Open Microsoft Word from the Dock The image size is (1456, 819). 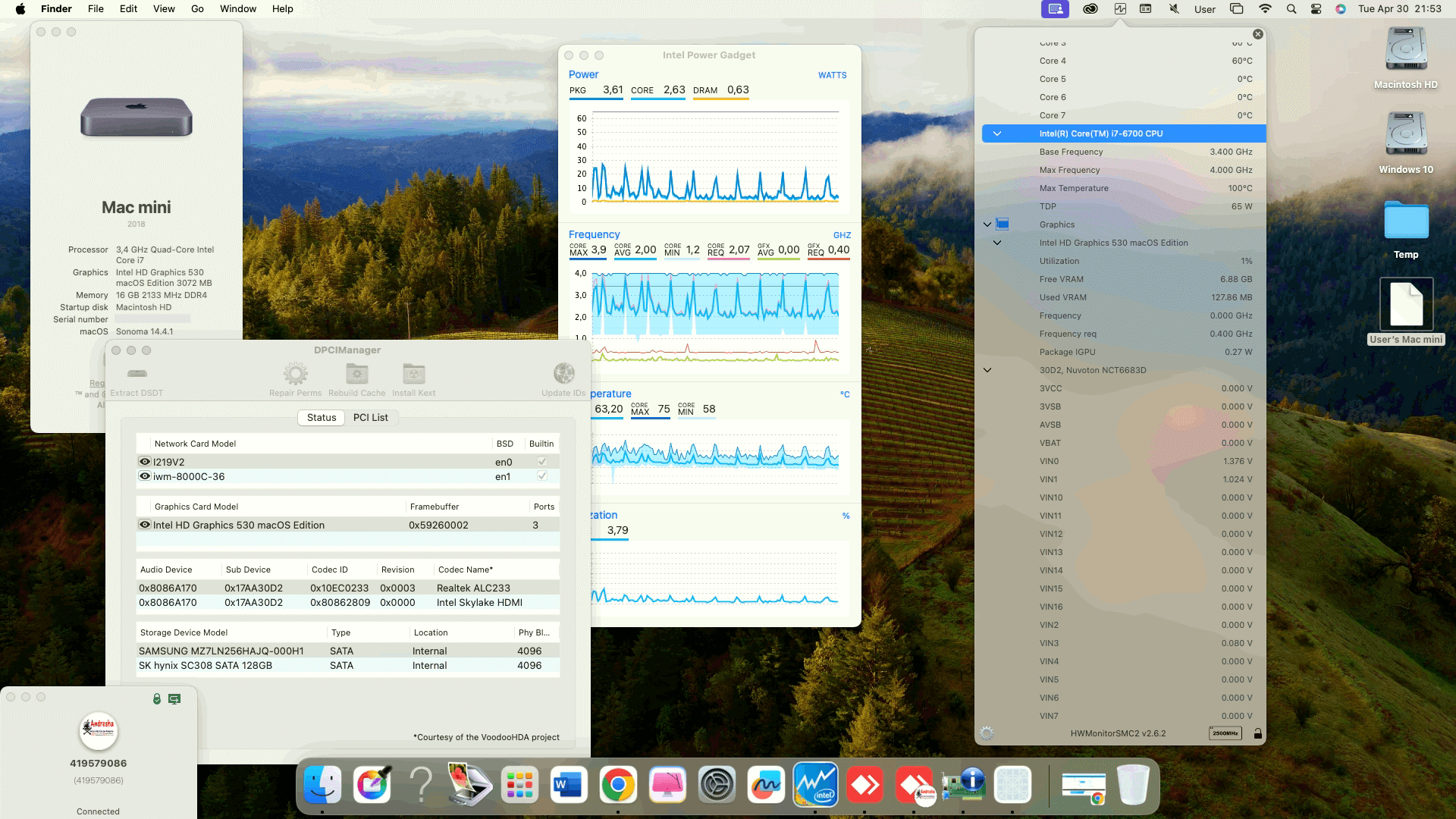(569, 785)
